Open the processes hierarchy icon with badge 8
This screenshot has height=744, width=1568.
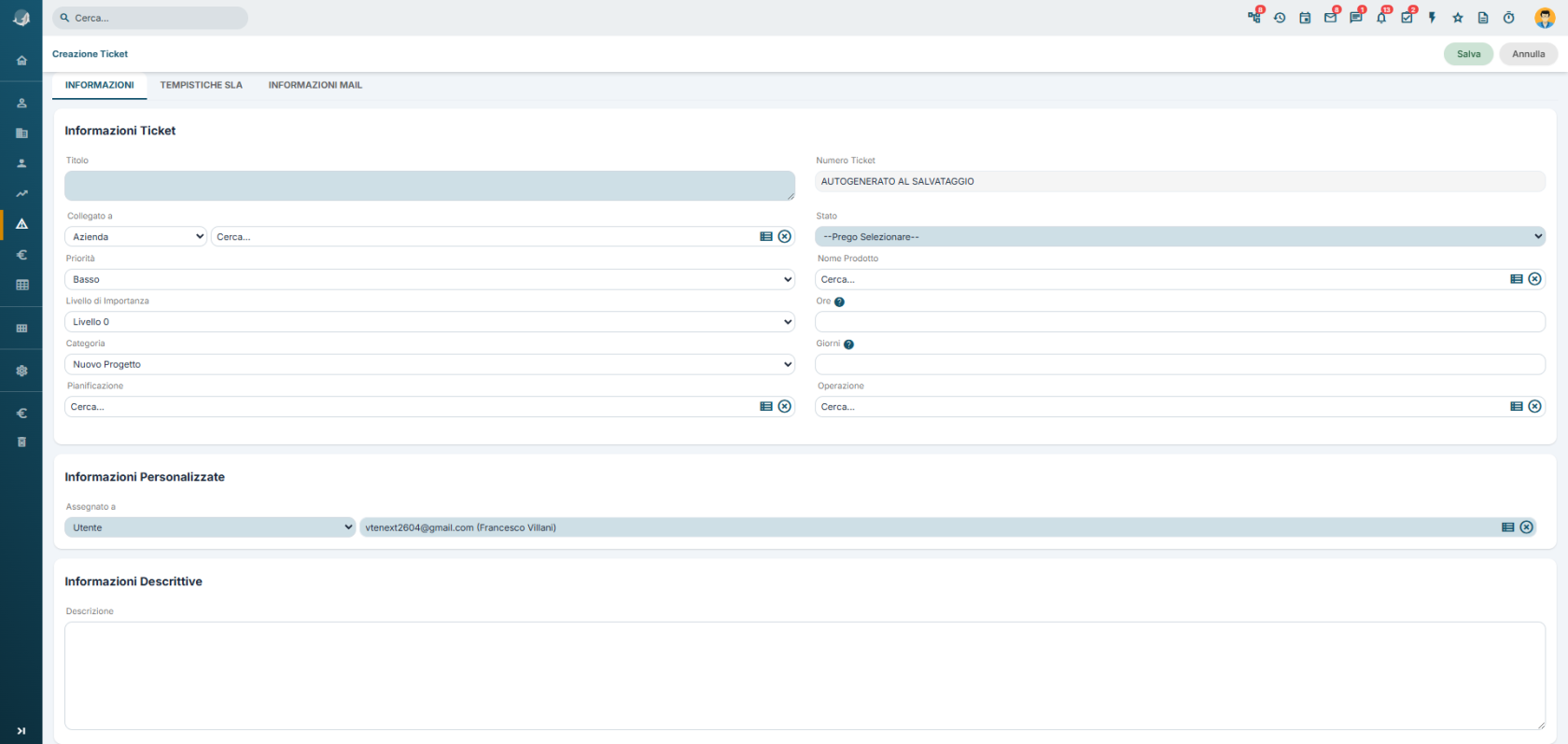(x=1253, y=18)
